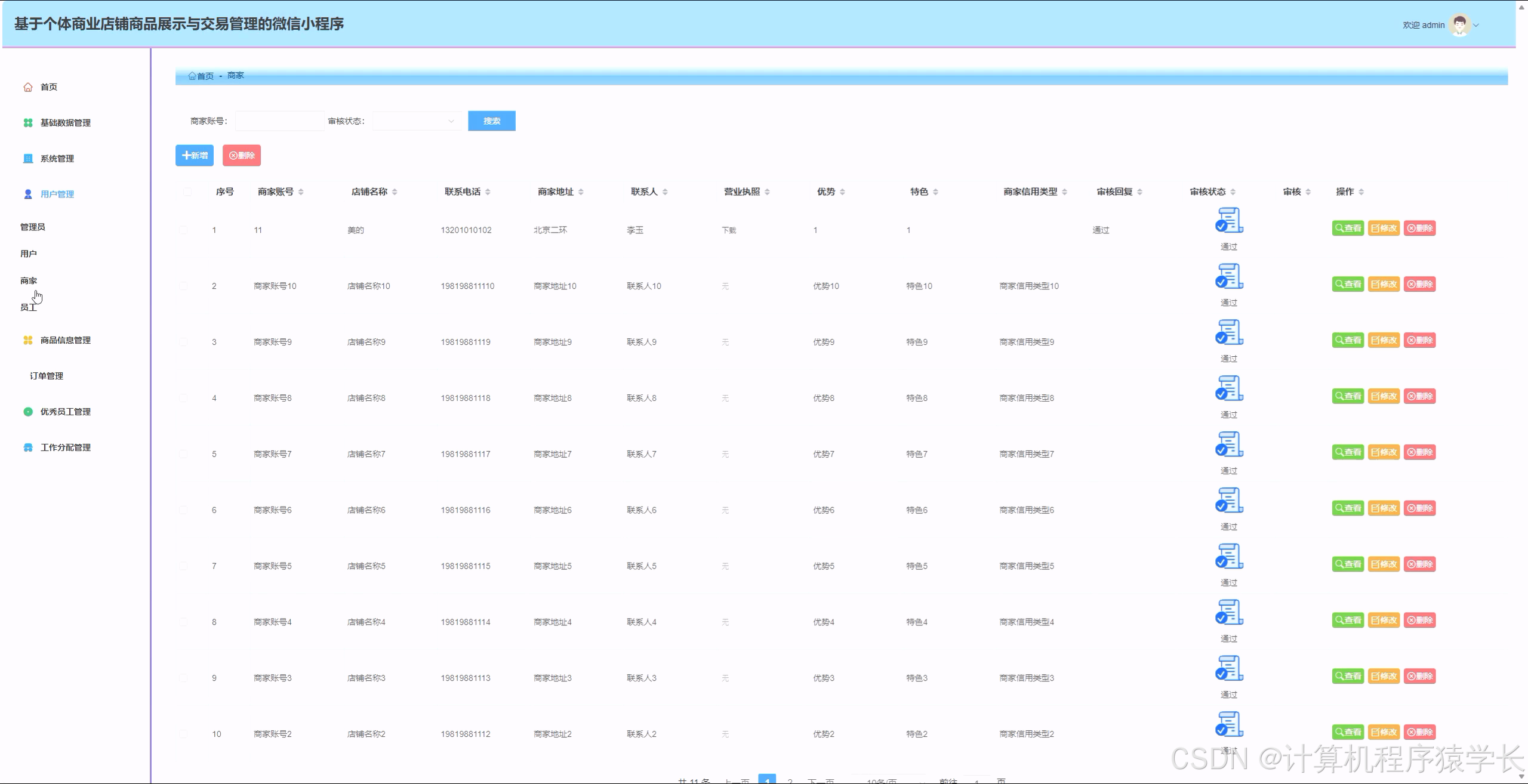Check the checkbox for 商家账号6 row
This screenshot has height=784, width=1528.
point(183,511)
